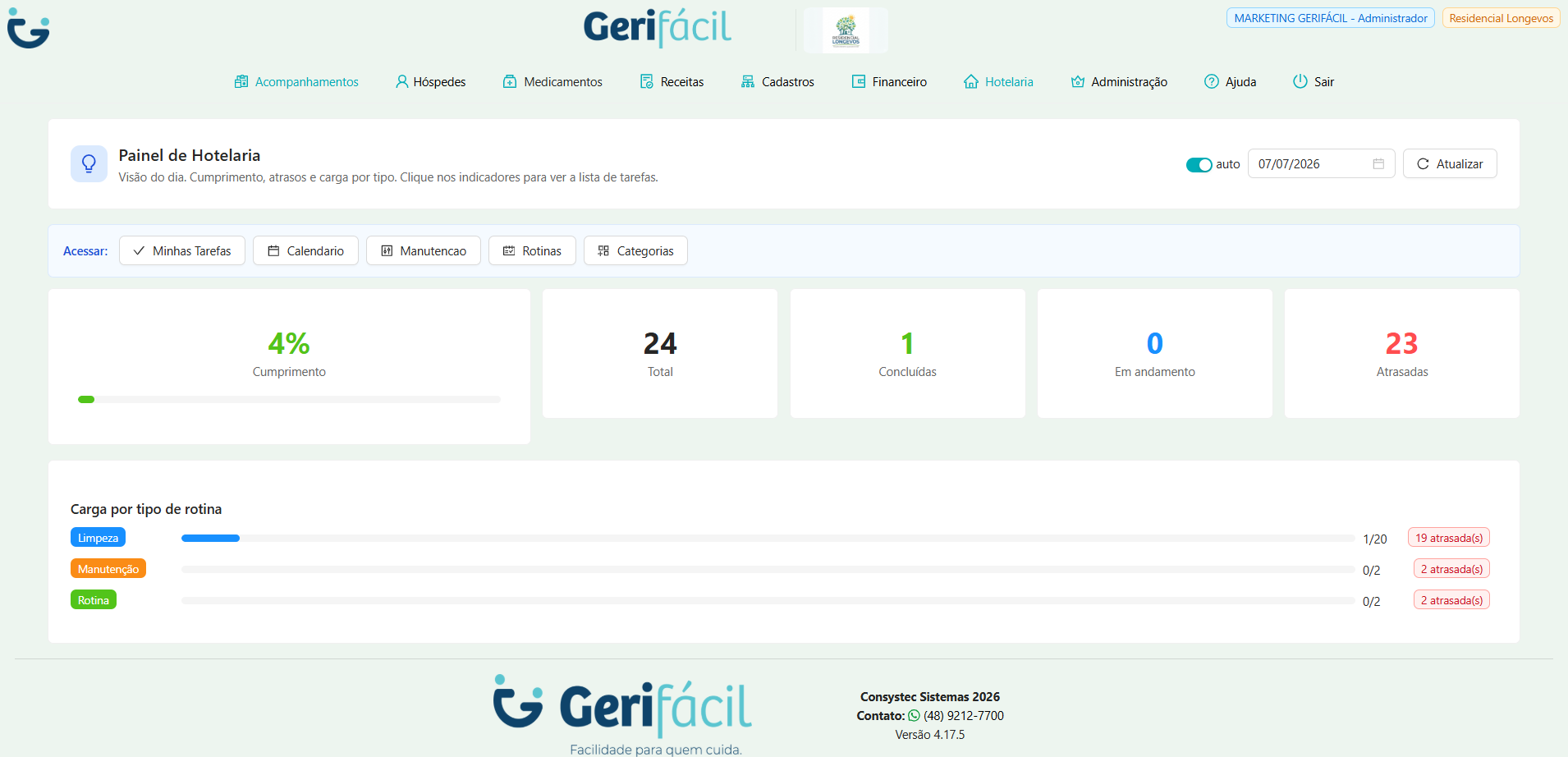Click the Medicamentos kit icon
This screenshot has width=1568, height=757.
coord(510,81)
